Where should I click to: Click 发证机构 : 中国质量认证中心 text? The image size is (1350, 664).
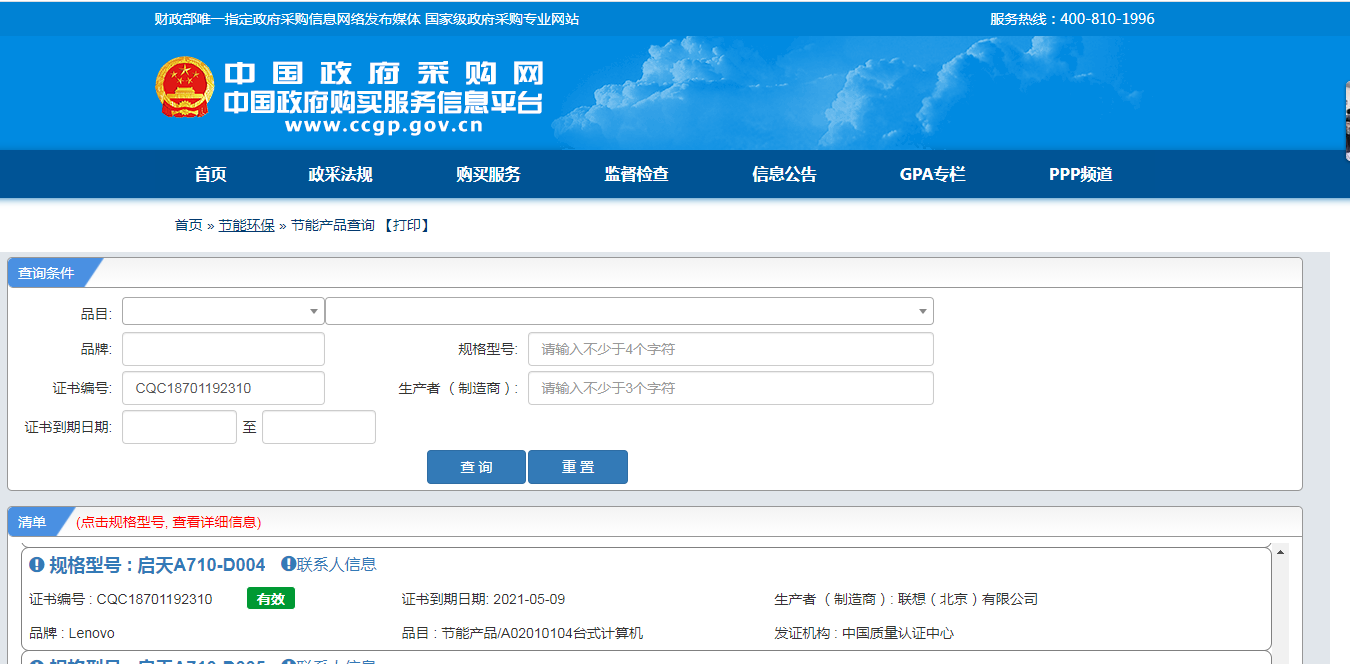(x=864, y=633)
